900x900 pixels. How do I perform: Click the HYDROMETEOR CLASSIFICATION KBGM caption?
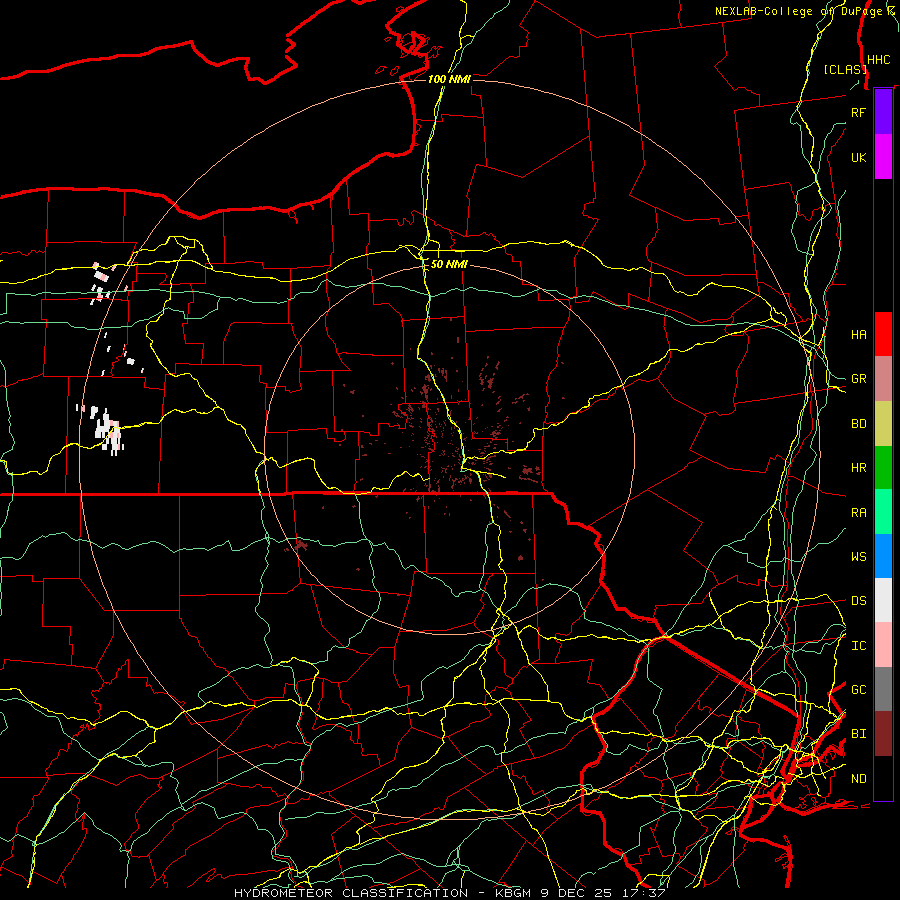(449, 893)
